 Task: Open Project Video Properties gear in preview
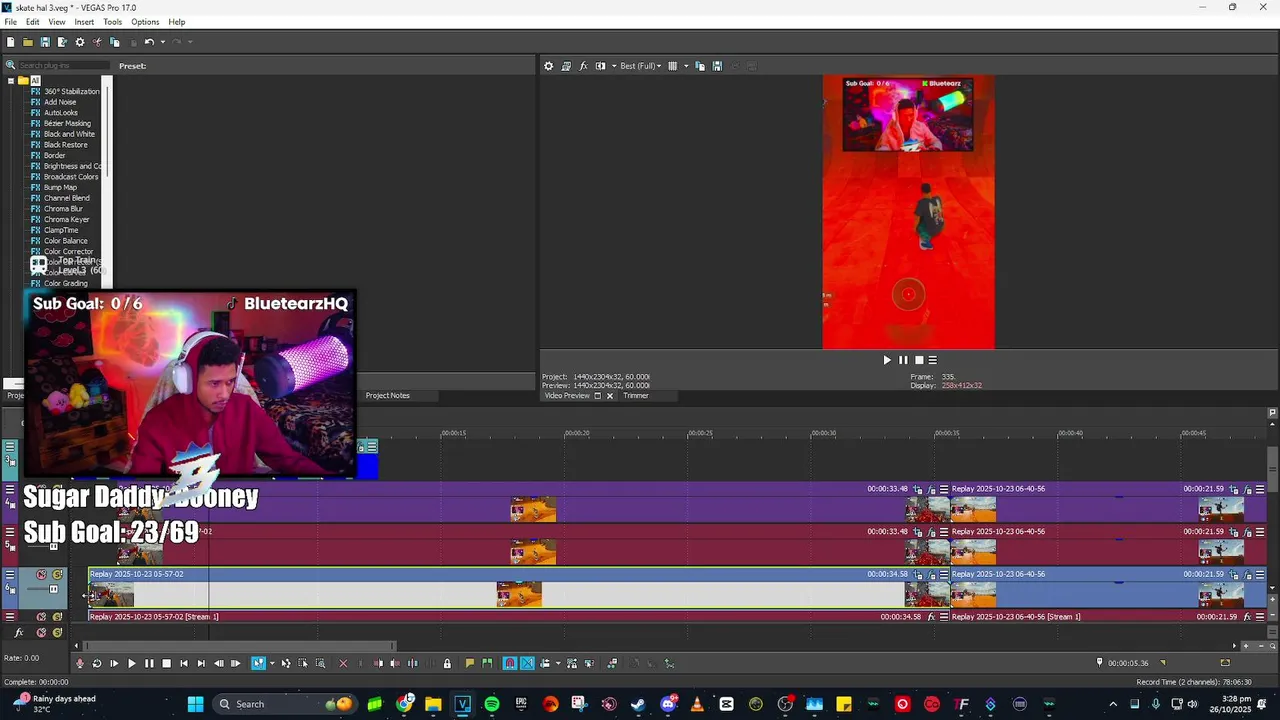pyautogui.click(x=549, y=66)
